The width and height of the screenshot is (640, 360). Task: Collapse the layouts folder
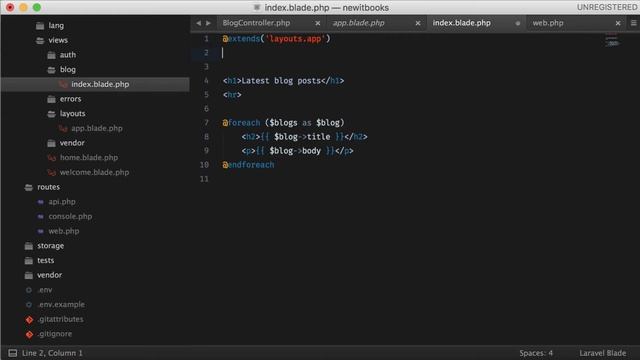[73, 113]
